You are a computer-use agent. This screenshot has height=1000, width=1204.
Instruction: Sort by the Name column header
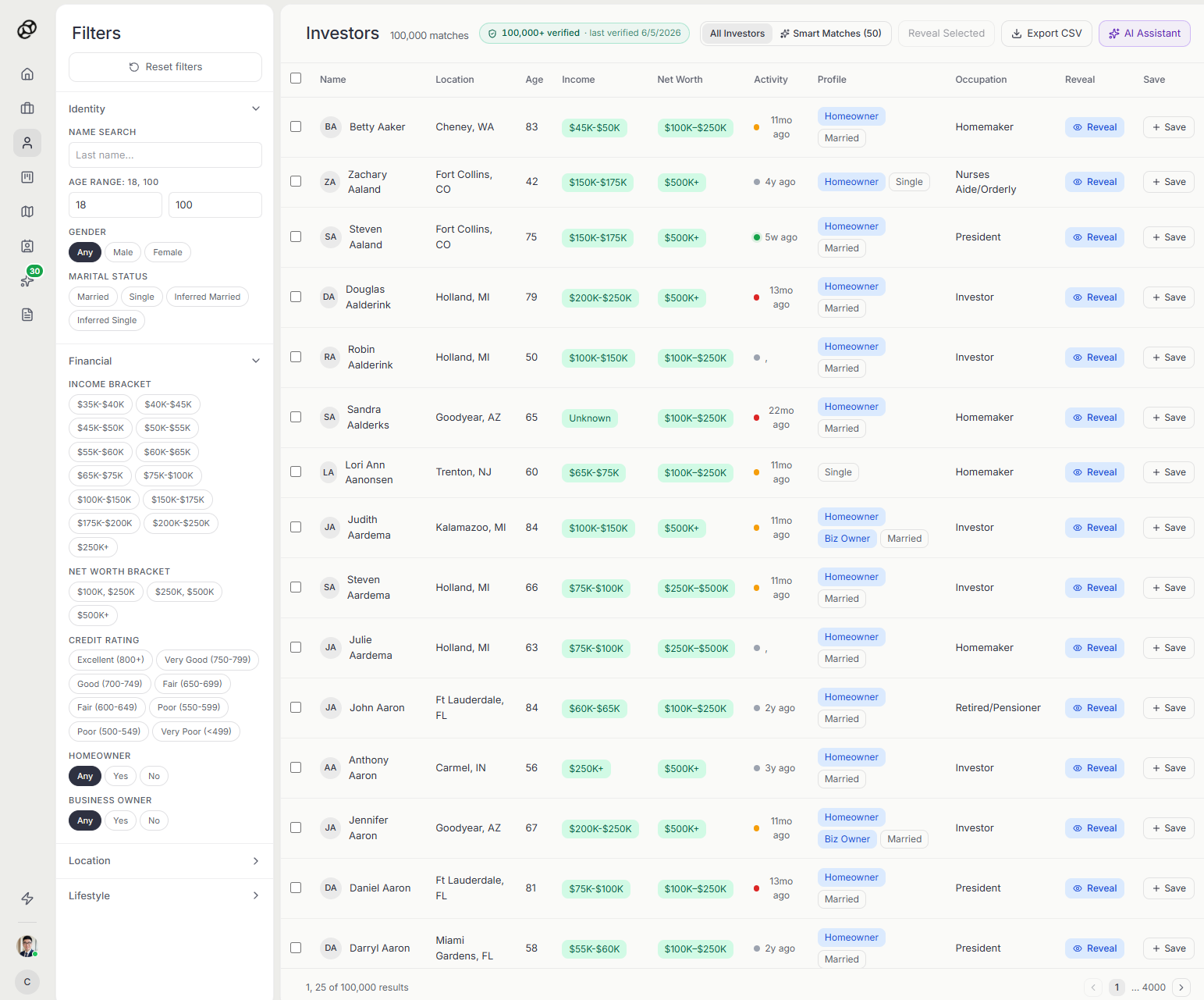pyautogui.click(x=333, y=80)
